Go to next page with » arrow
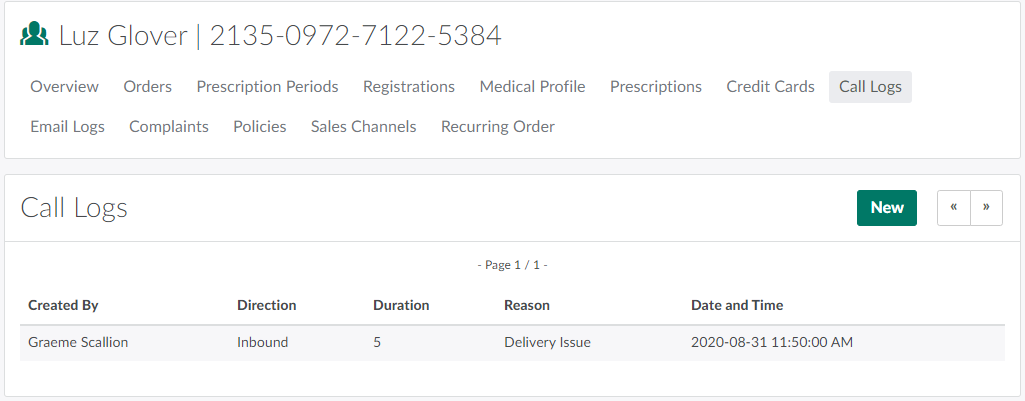The image size is (1025, 401). point(986,208)
